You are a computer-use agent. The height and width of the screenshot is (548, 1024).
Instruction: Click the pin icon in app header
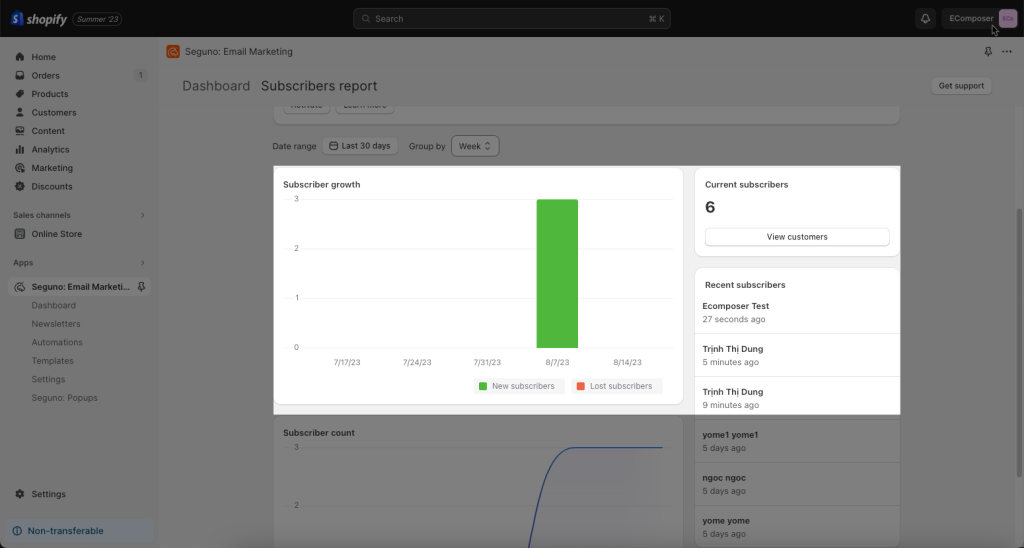click(x=988, y=52)
